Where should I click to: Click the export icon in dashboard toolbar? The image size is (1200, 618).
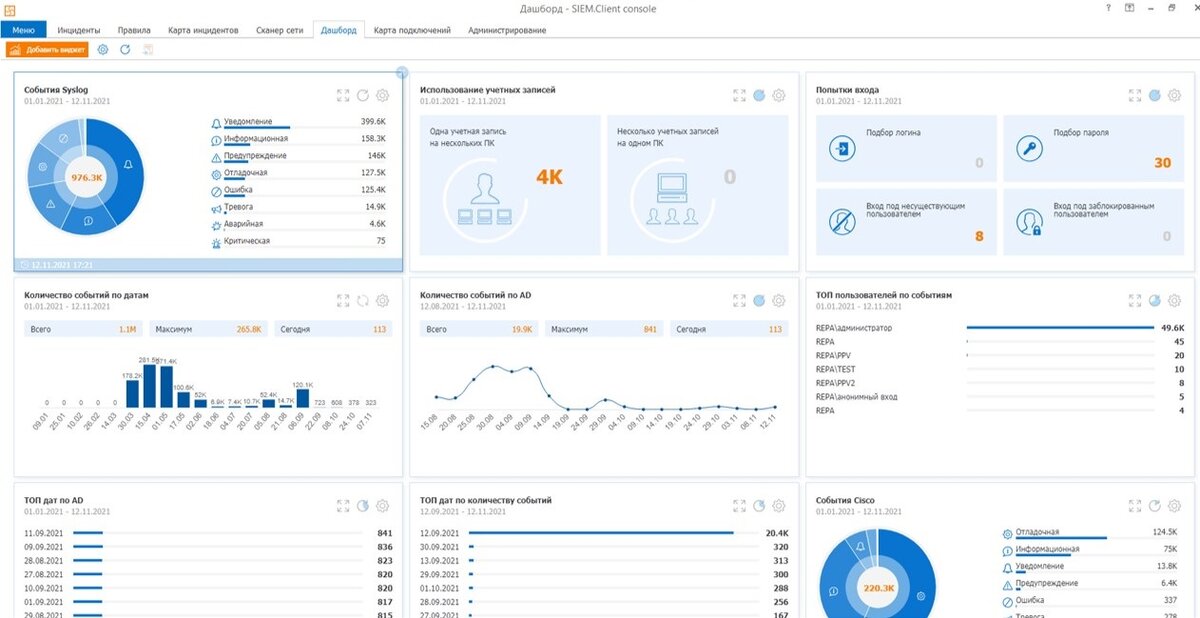tap(148, 49)
